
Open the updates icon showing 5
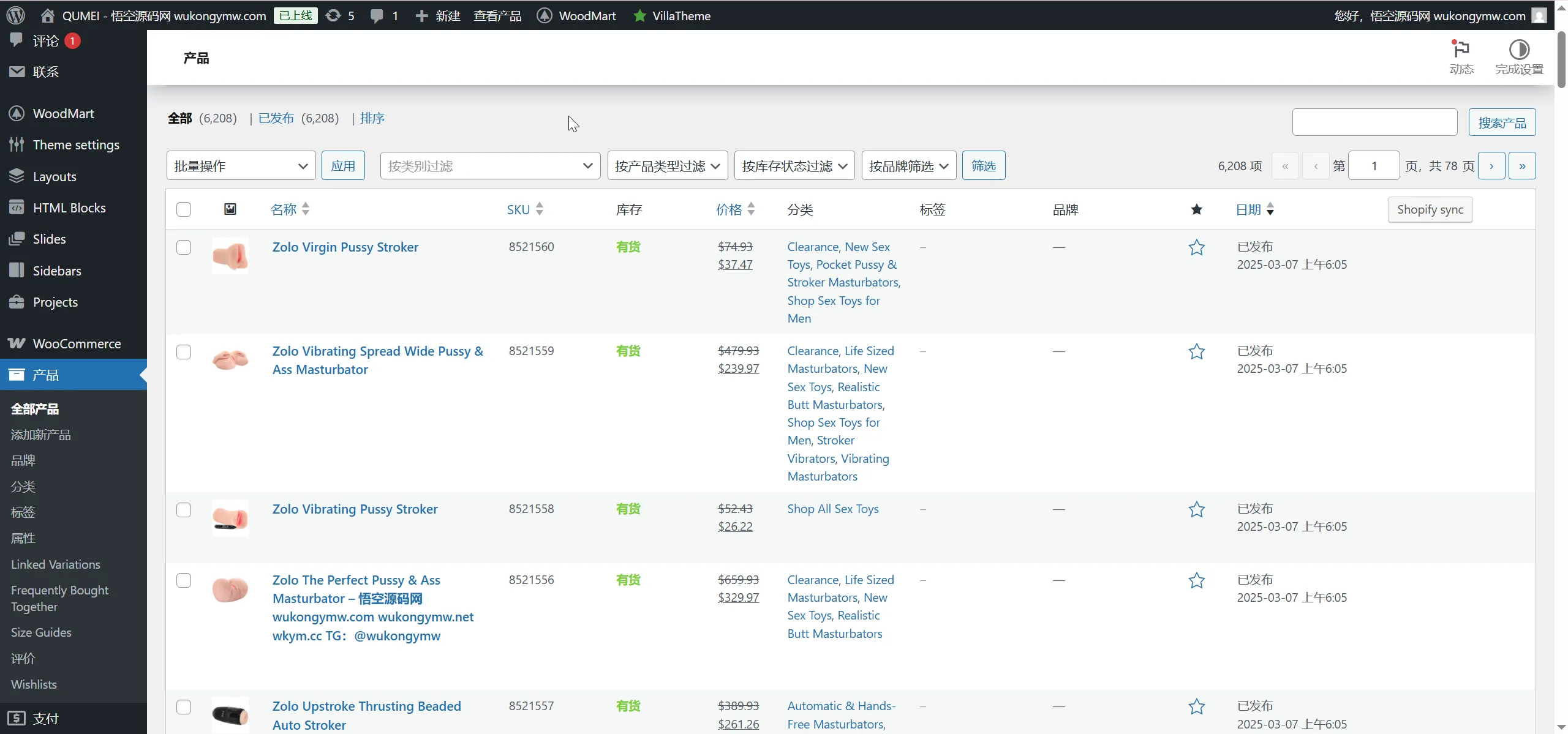(x=334, y=15)
